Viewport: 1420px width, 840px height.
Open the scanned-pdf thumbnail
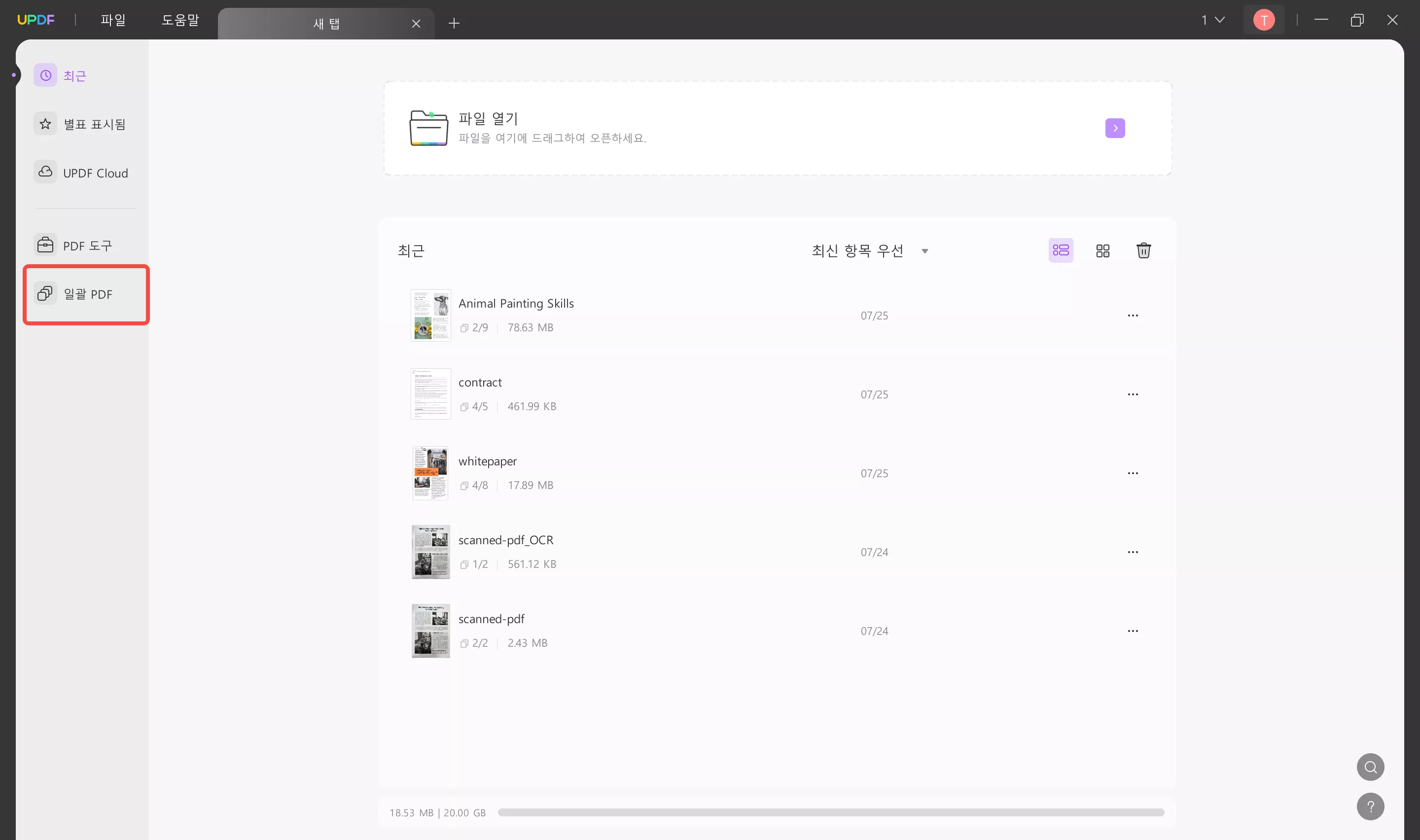tap(431, 630)
